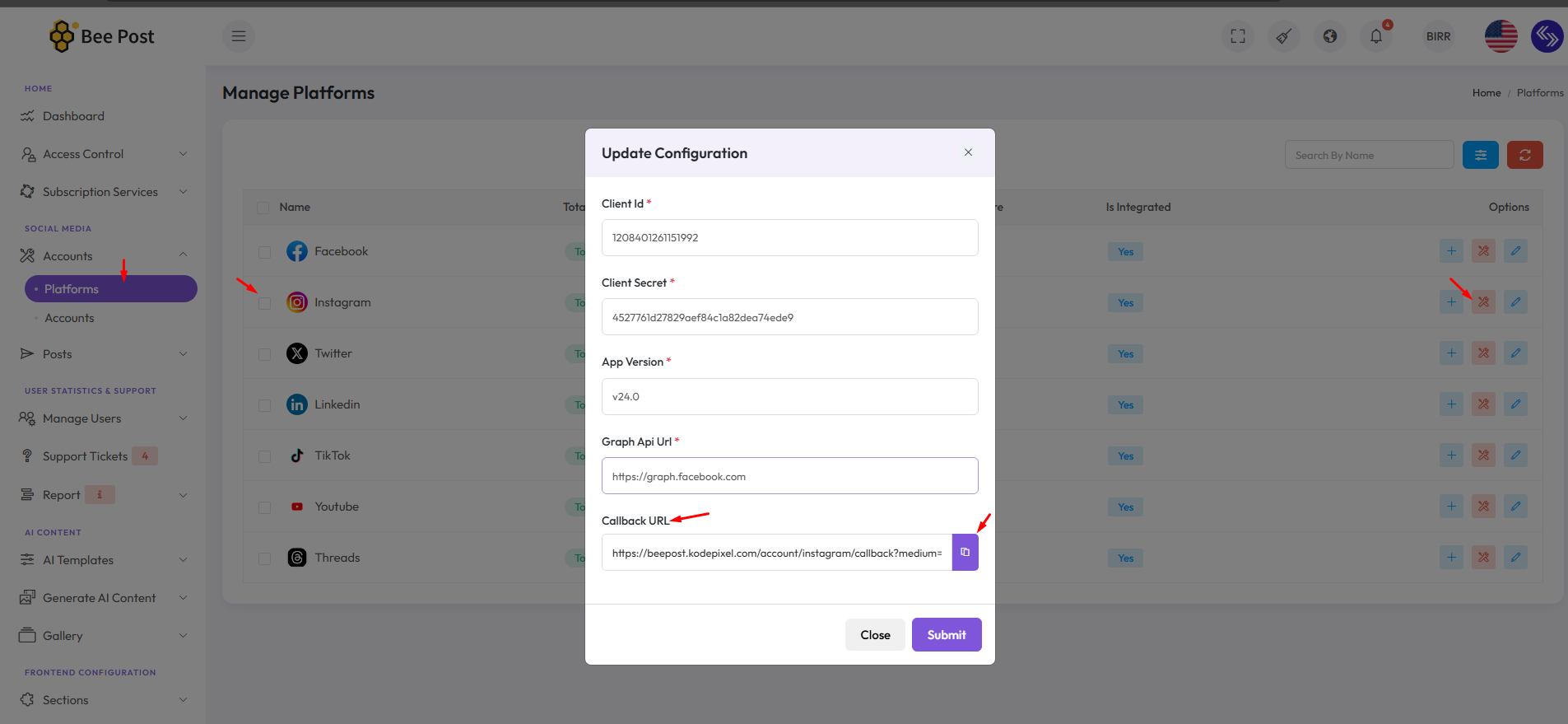The height and width of the screenshot is (724, 1568).
Task: Check the Instagram row checkbox
Action: (264, 303)
